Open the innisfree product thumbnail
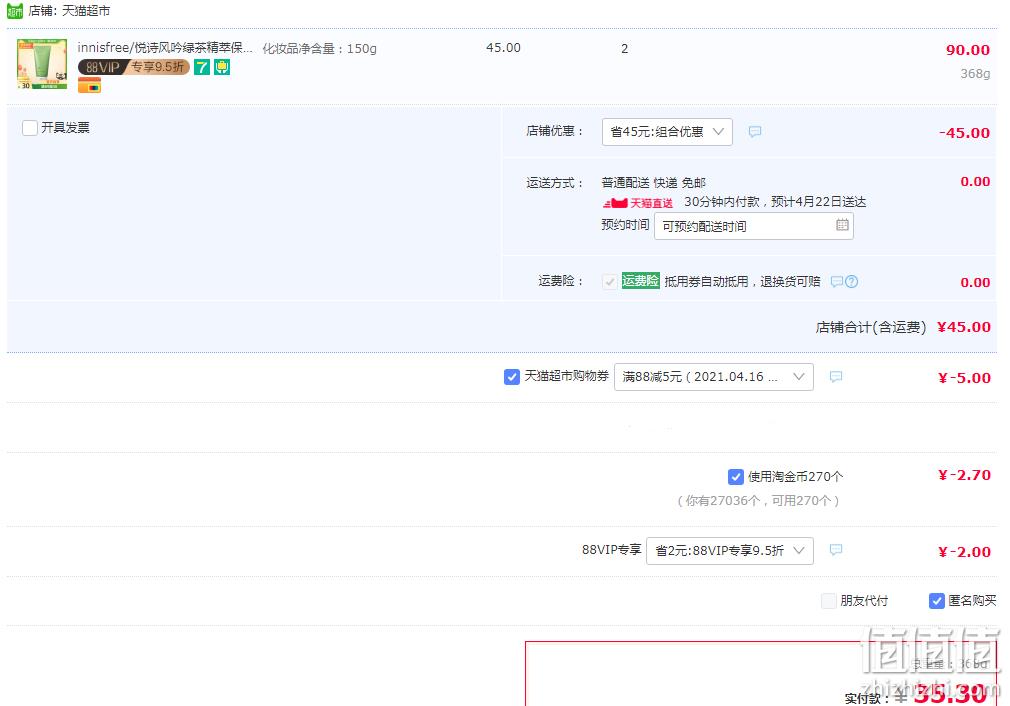 42,64
